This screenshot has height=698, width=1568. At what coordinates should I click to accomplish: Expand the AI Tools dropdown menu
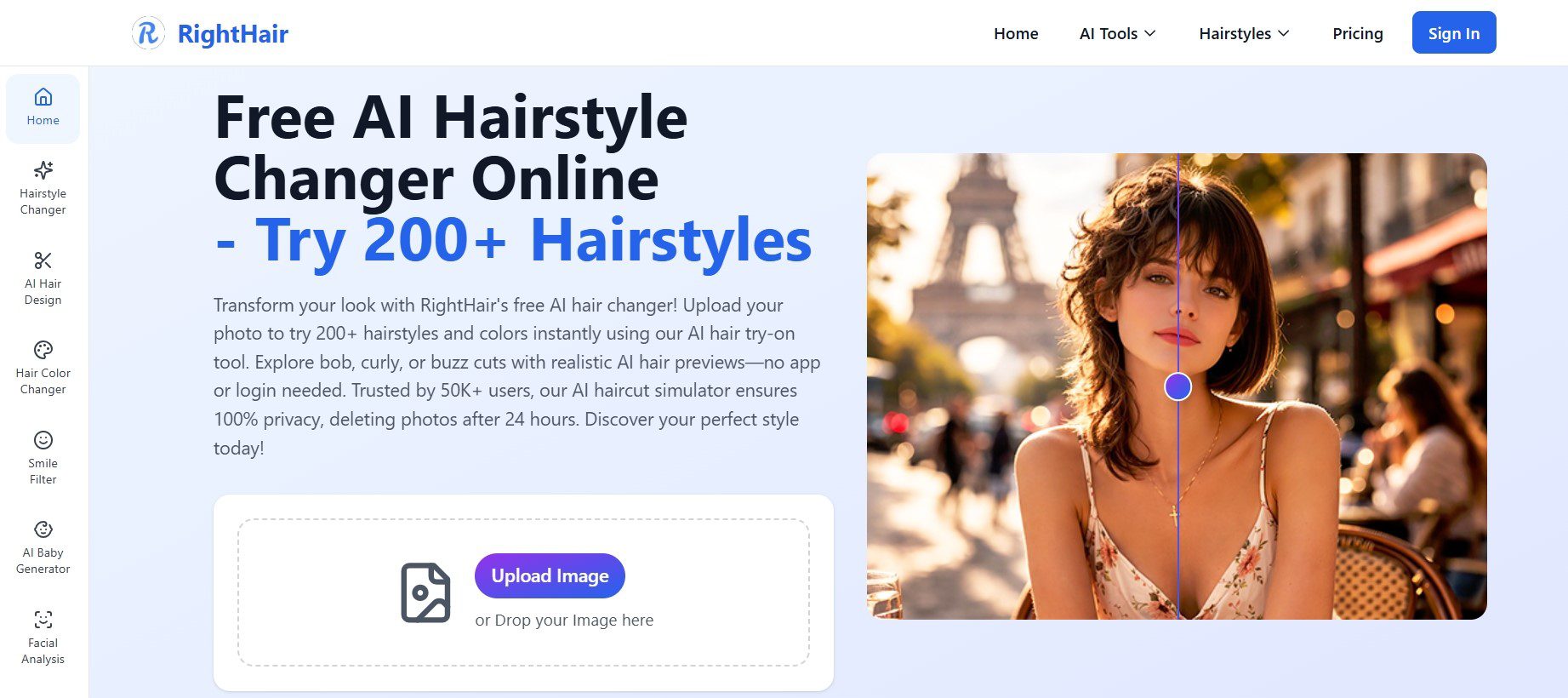(x=1117, y=34)
